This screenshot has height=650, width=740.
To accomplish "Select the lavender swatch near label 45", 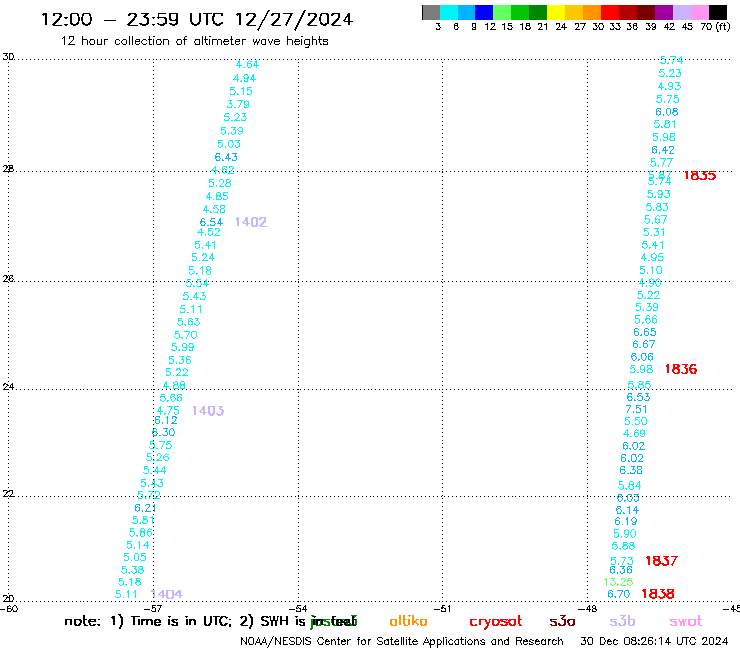I will point(681,12).
